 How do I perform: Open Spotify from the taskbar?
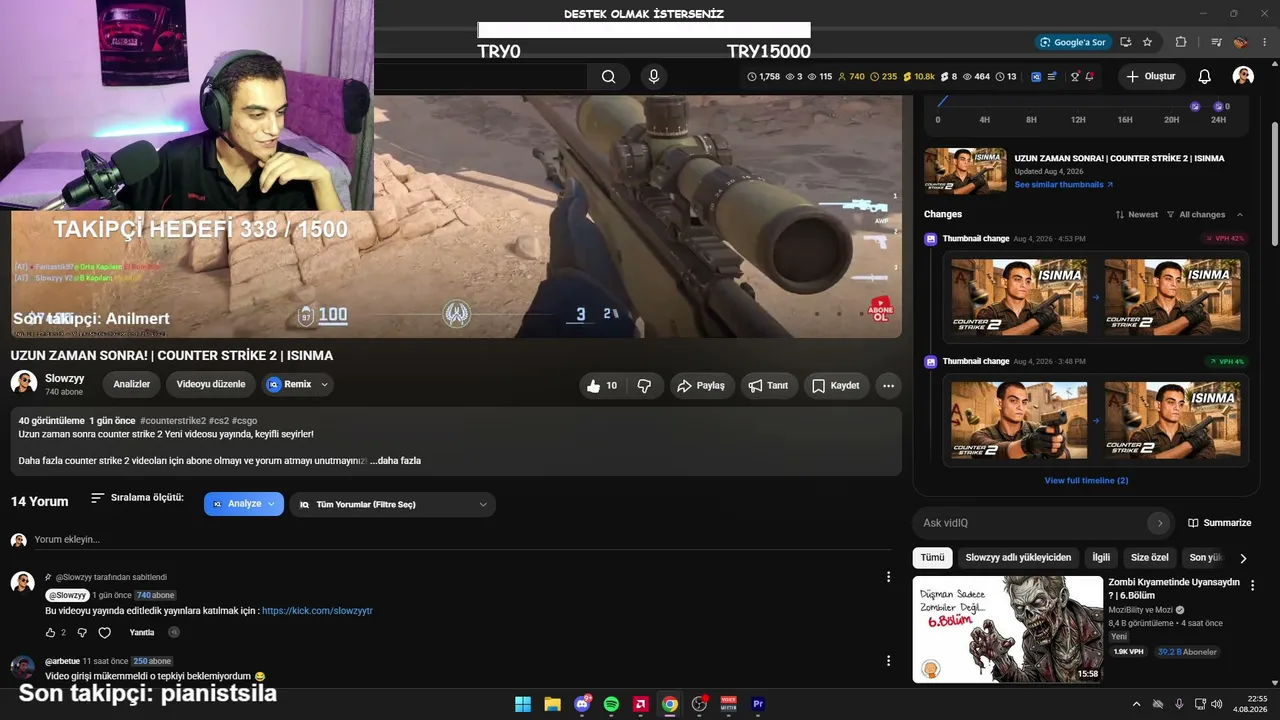click(611, 704)
